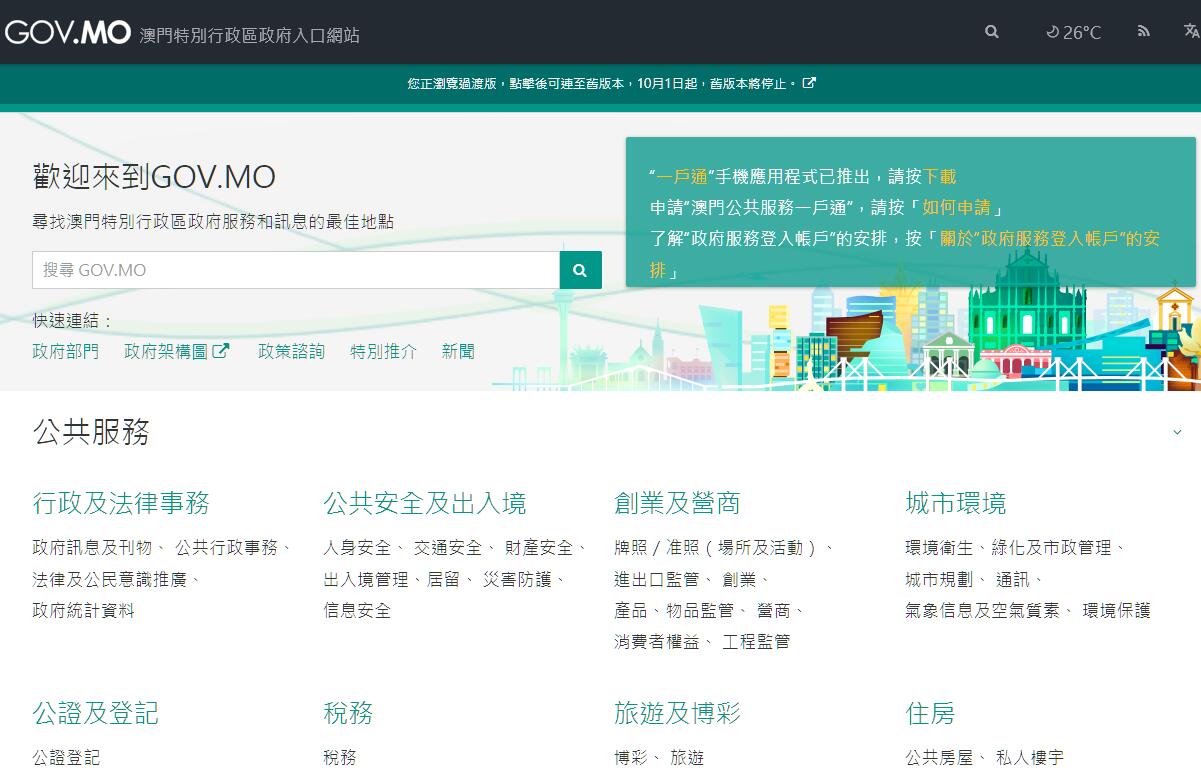
Task: Click the GOV.MO logo
Action: pos(68,33)
